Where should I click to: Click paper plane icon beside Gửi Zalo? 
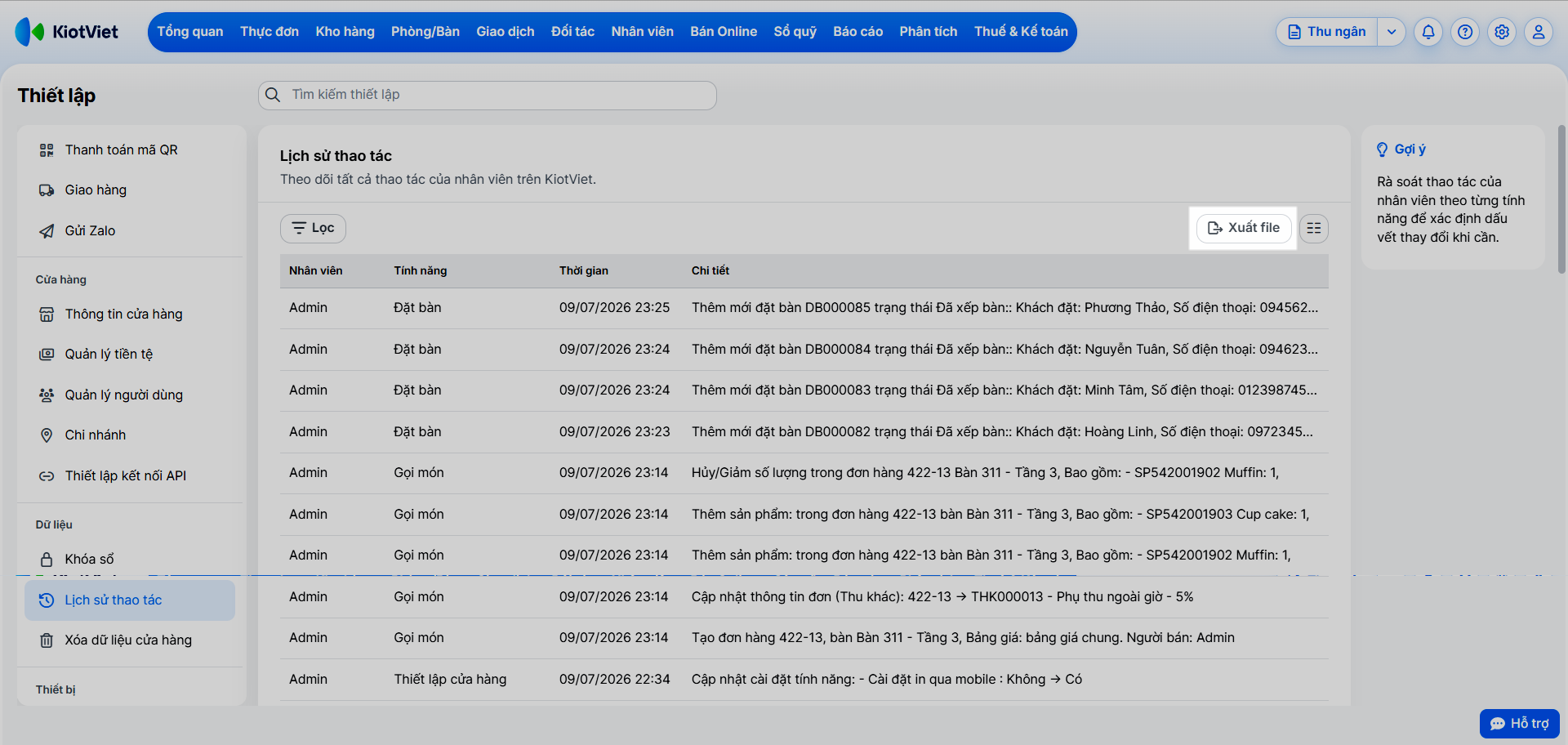47,231
